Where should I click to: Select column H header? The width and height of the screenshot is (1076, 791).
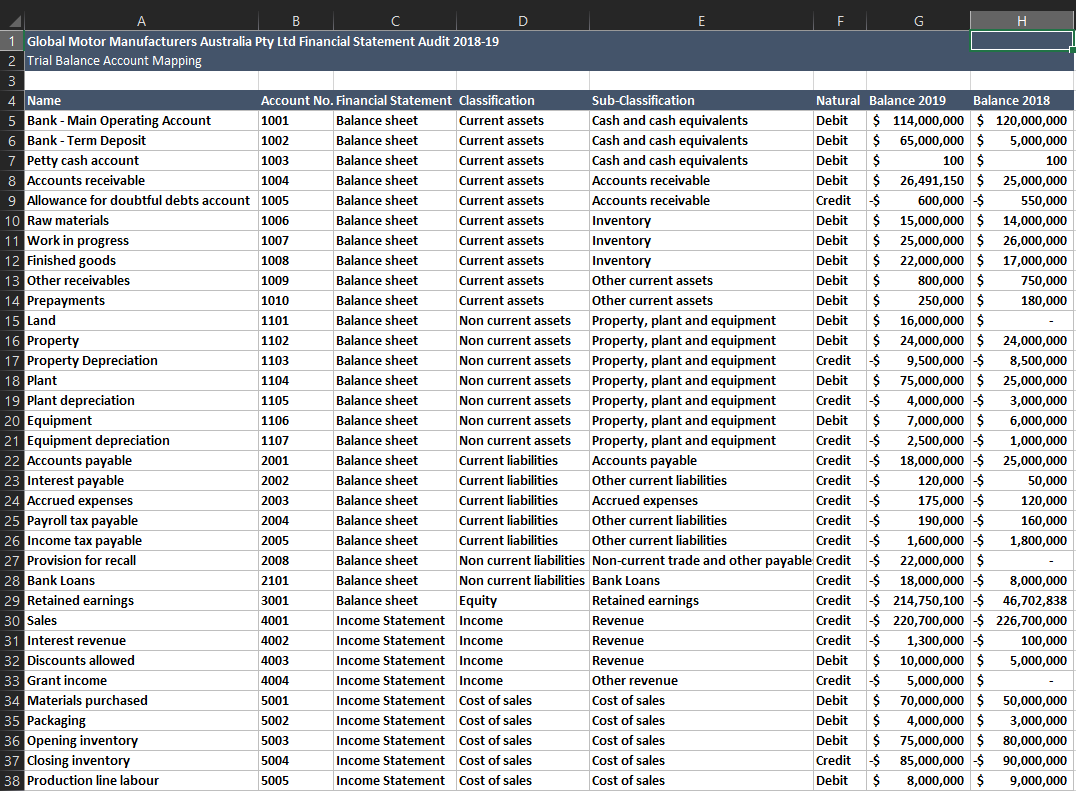point(1022,21)
